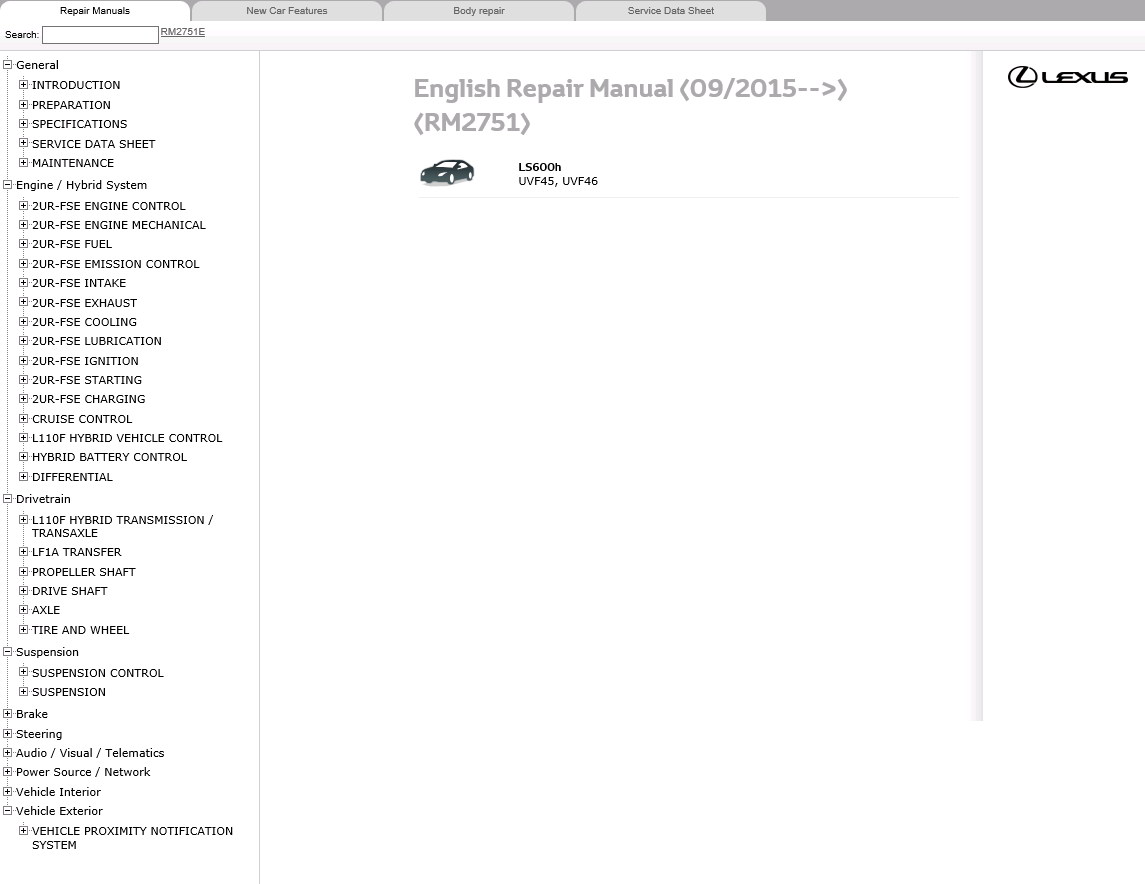1145x884 pixels.
Task: Select the Vehicle Interior label
Action: coord(58,792)
